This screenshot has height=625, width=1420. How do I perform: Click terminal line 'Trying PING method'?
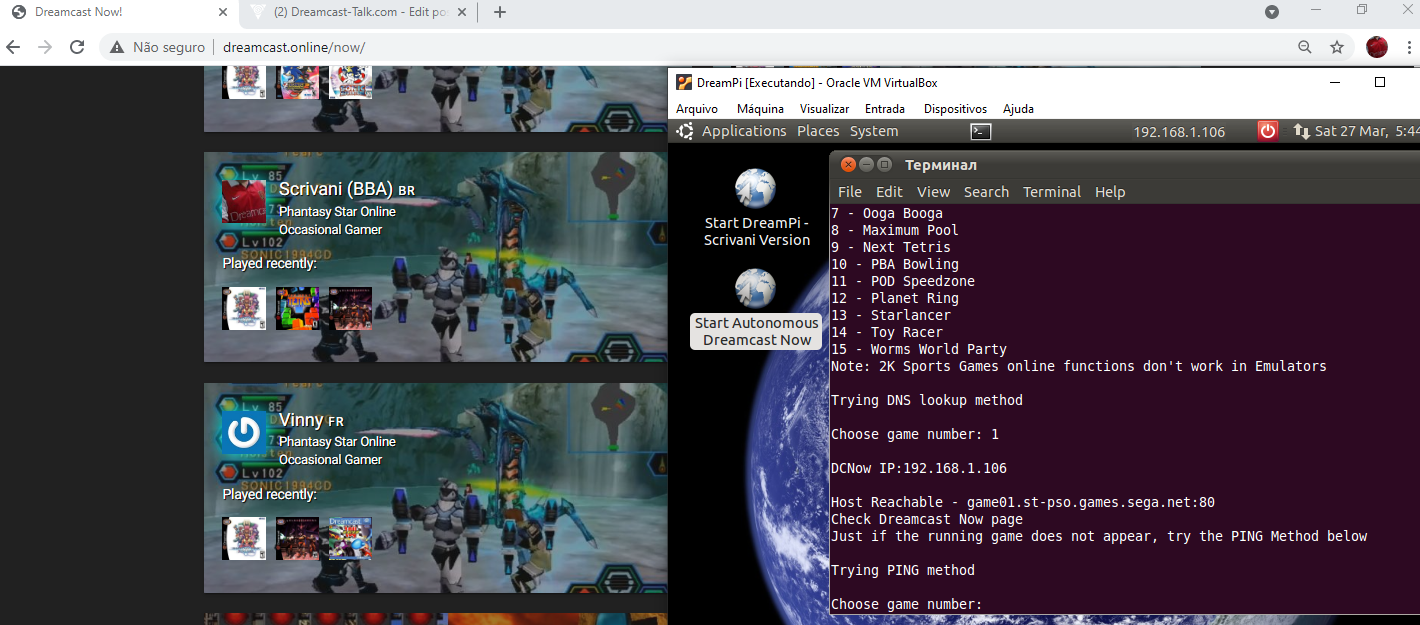pos(903,570)
